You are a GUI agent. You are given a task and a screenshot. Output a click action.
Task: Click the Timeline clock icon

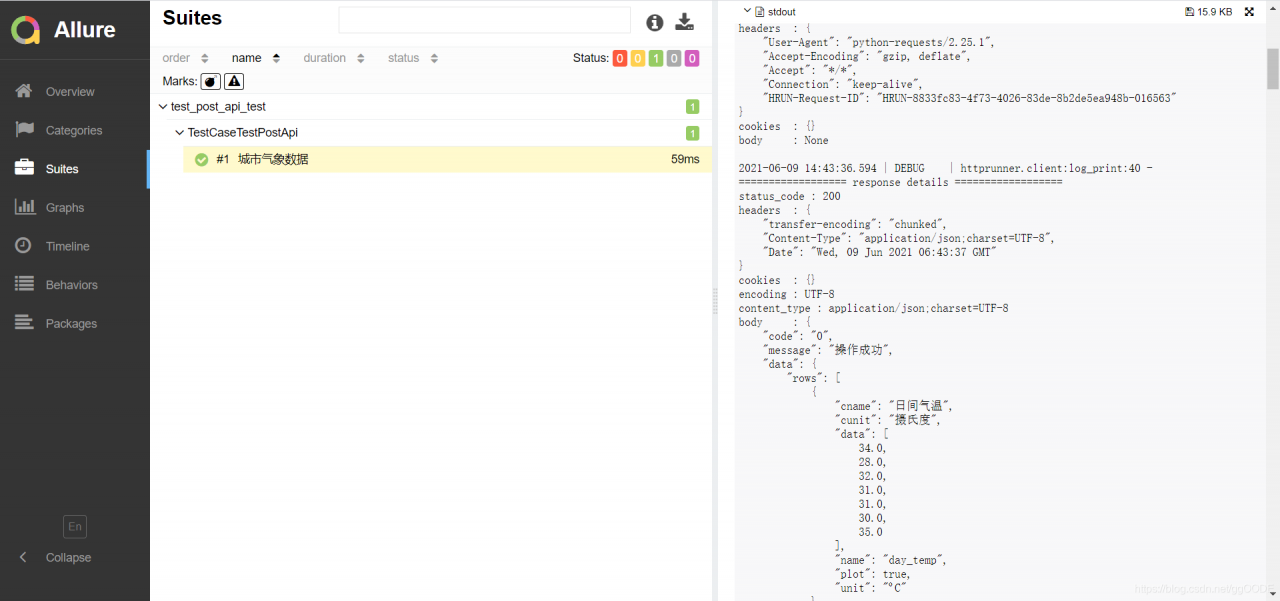(x=25, y=246)
